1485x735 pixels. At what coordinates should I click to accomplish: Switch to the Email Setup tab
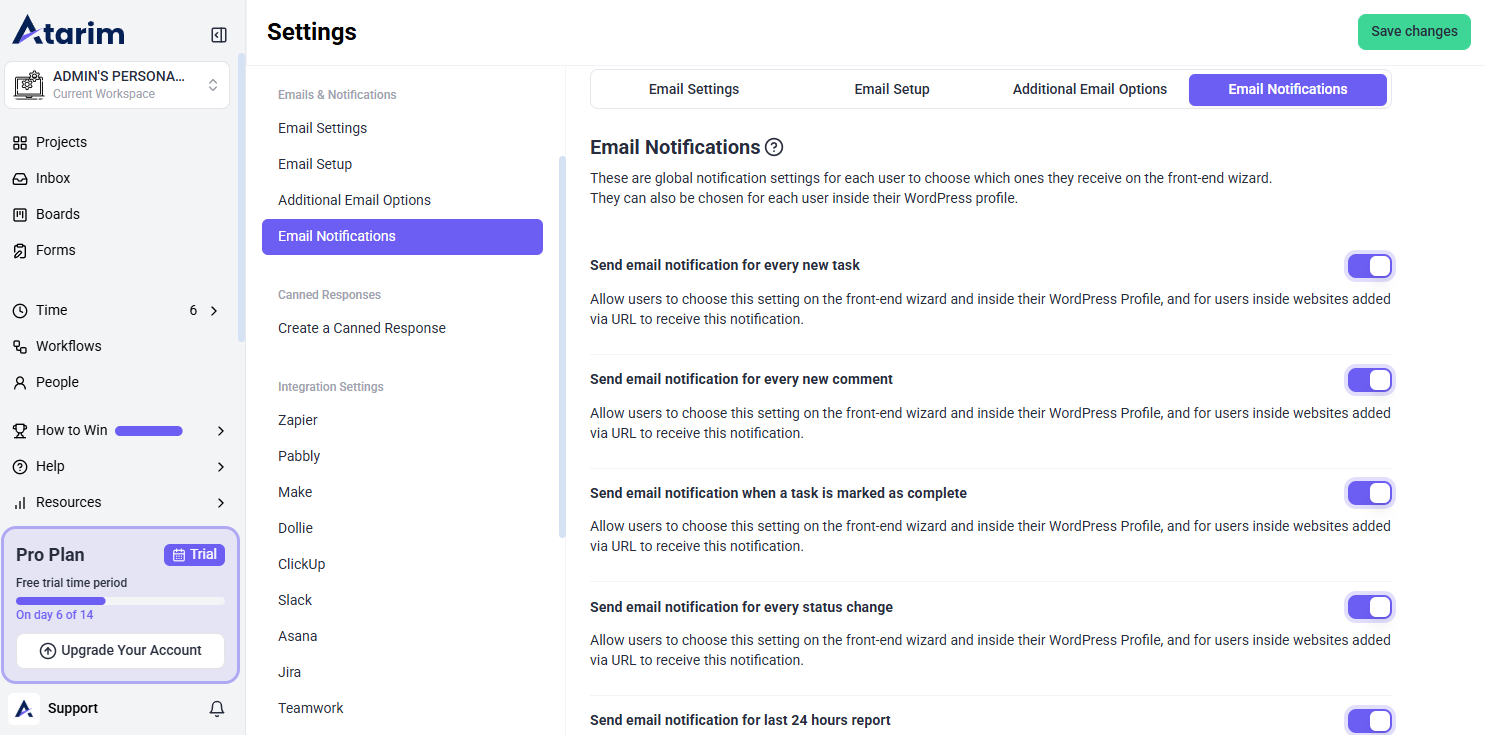pos(891,89)
